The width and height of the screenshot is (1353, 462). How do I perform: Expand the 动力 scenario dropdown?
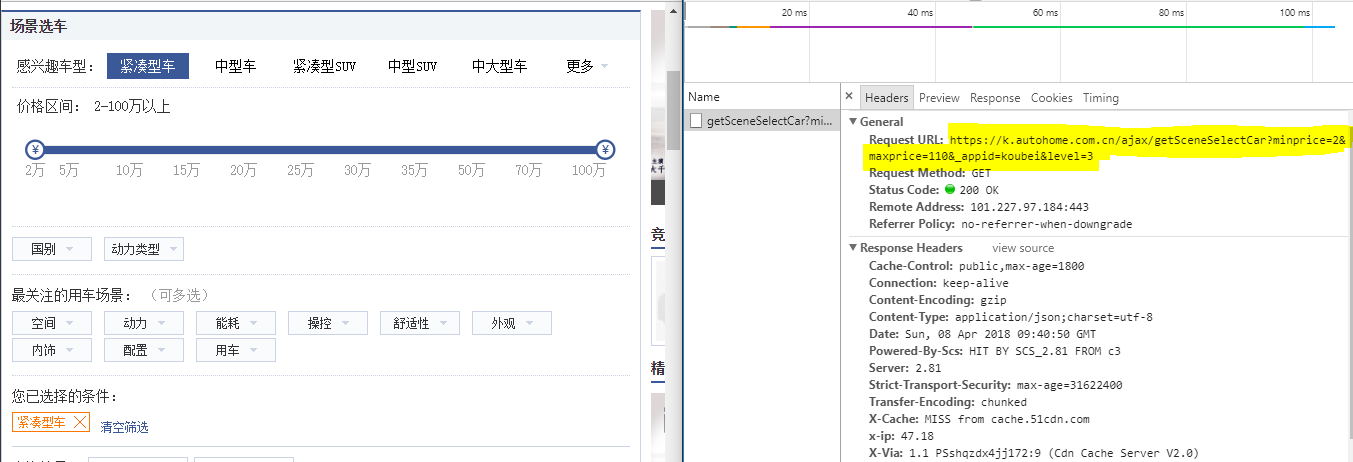pyautogui.click(x=143, y=323)
